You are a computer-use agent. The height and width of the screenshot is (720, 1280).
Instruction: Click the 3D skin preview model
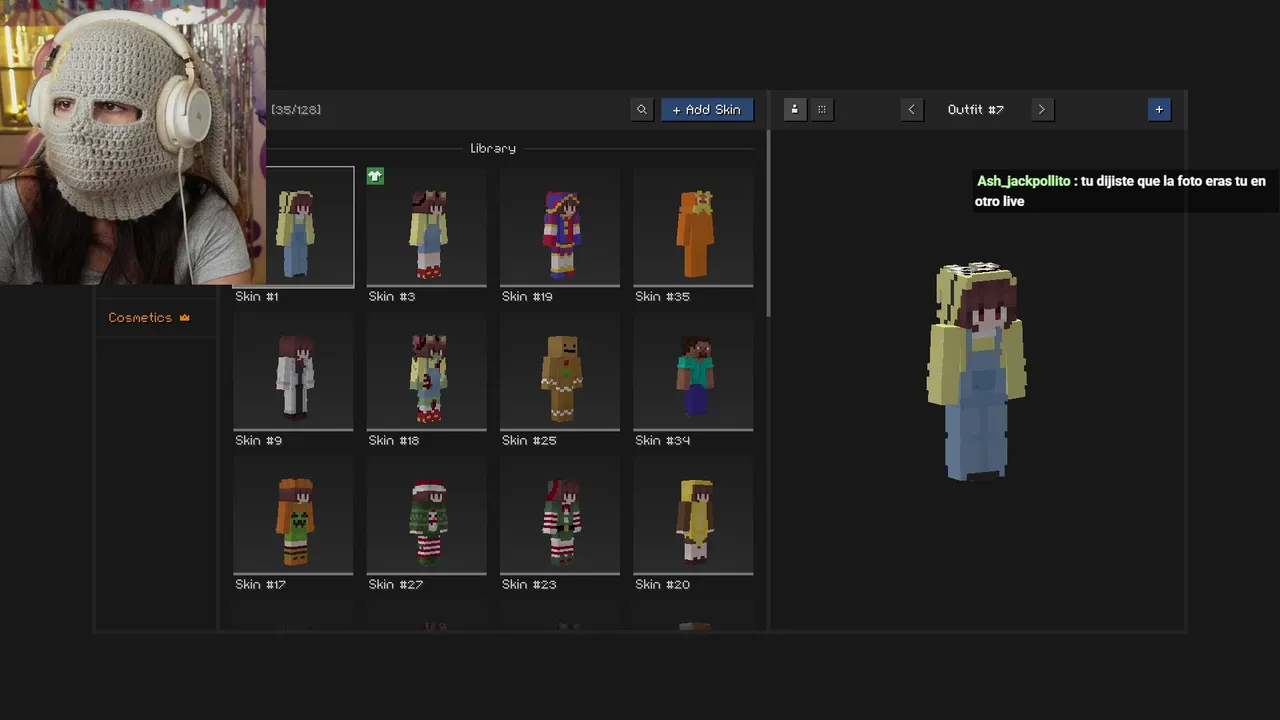[x=977, y=371]
